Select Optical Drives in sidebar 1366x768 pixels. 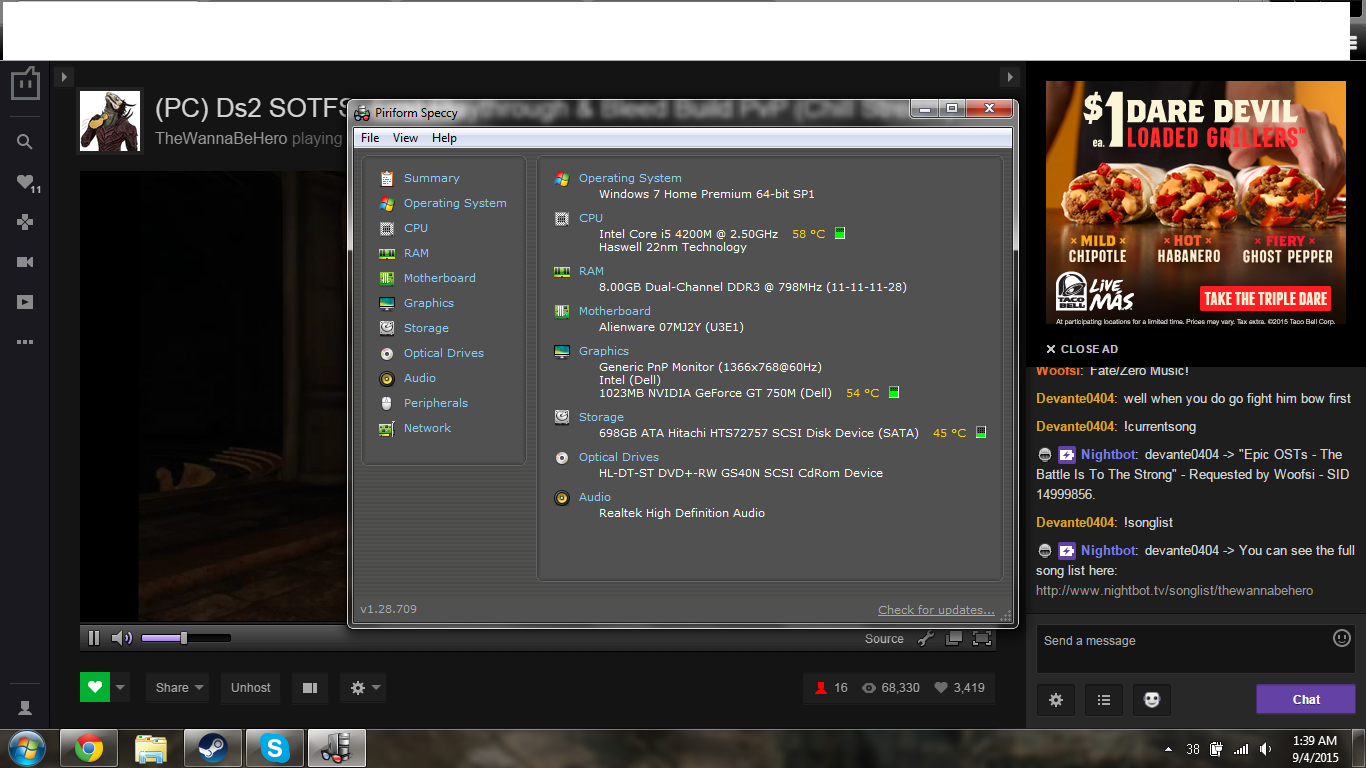[443, 353]
